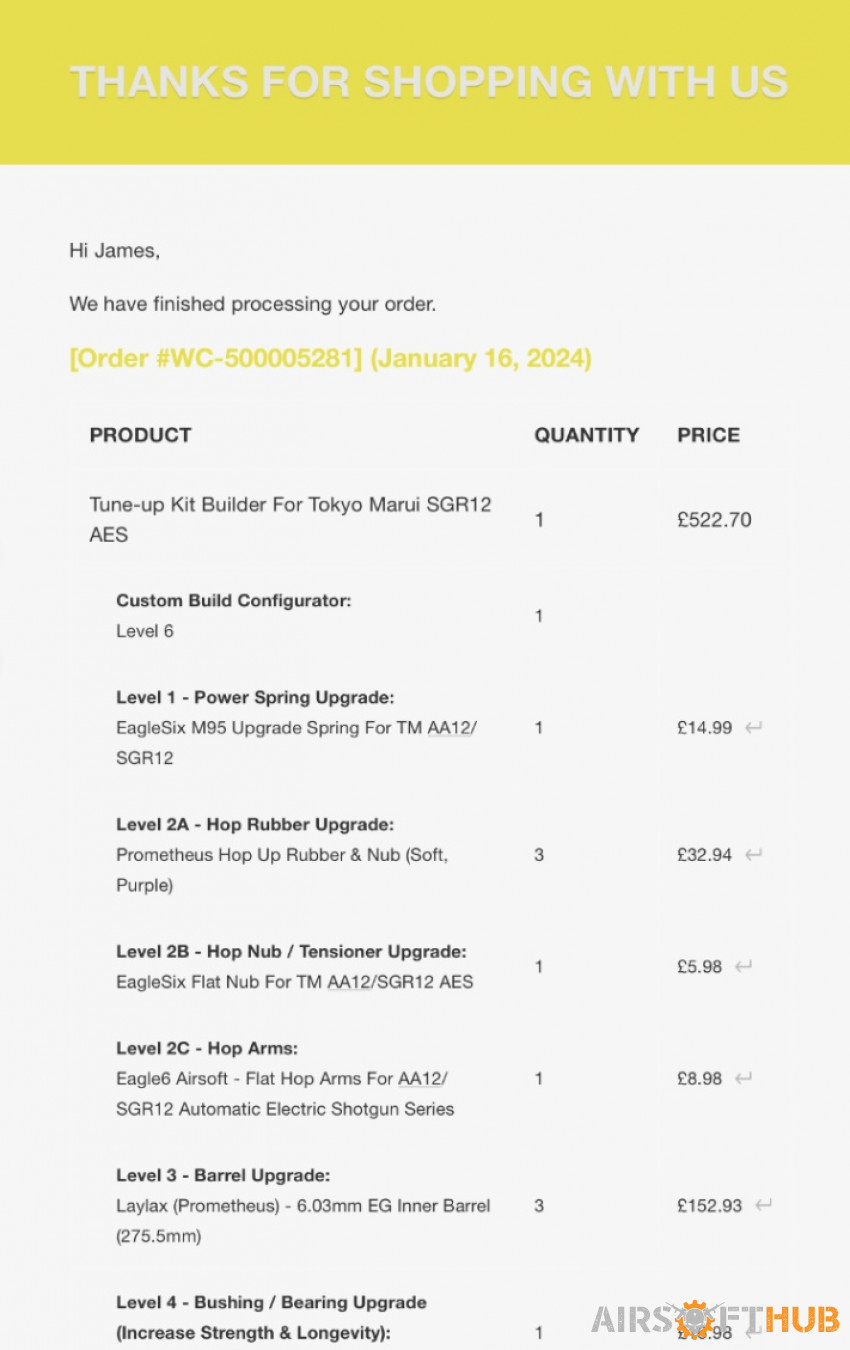Select the QUANTITY column header

tap(586, 435)
